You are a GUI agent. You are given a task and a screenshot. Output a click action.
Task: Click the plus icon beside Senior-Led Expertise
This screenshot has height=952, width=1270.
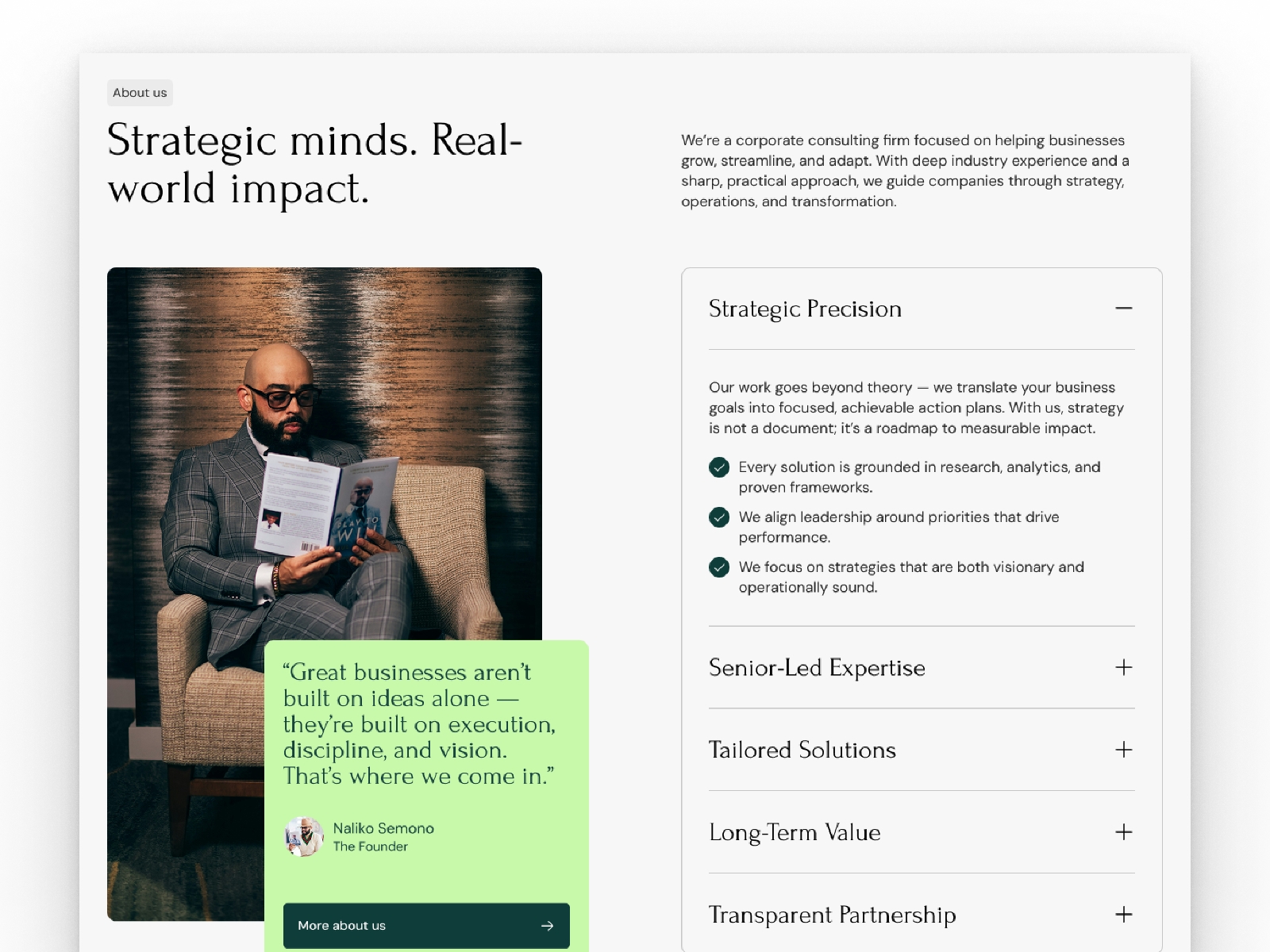click(x=1123, y=667)
